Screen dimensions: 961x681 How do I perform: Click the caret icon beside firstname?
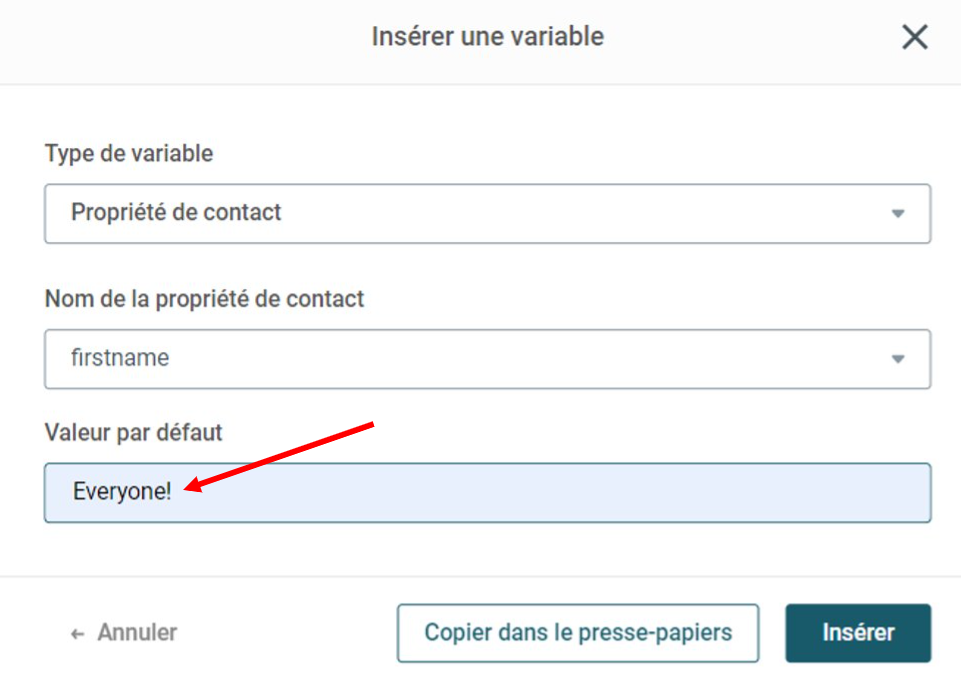(x=898, y=359)
